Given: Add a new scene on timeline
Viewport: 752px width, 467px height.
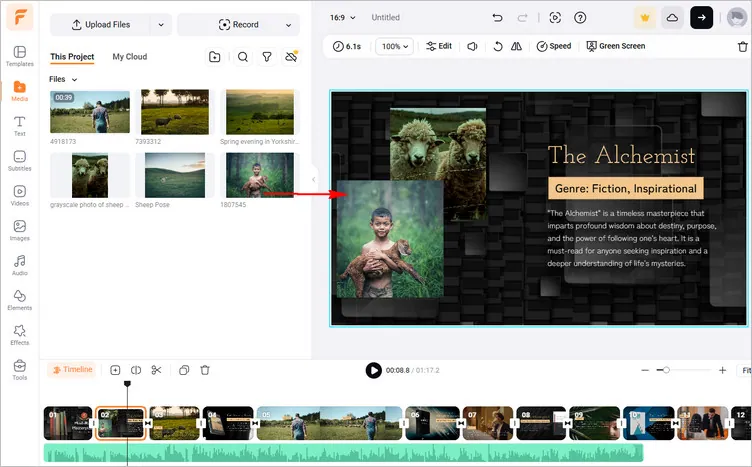Looking at the screenshot, I should click(115, 370).
